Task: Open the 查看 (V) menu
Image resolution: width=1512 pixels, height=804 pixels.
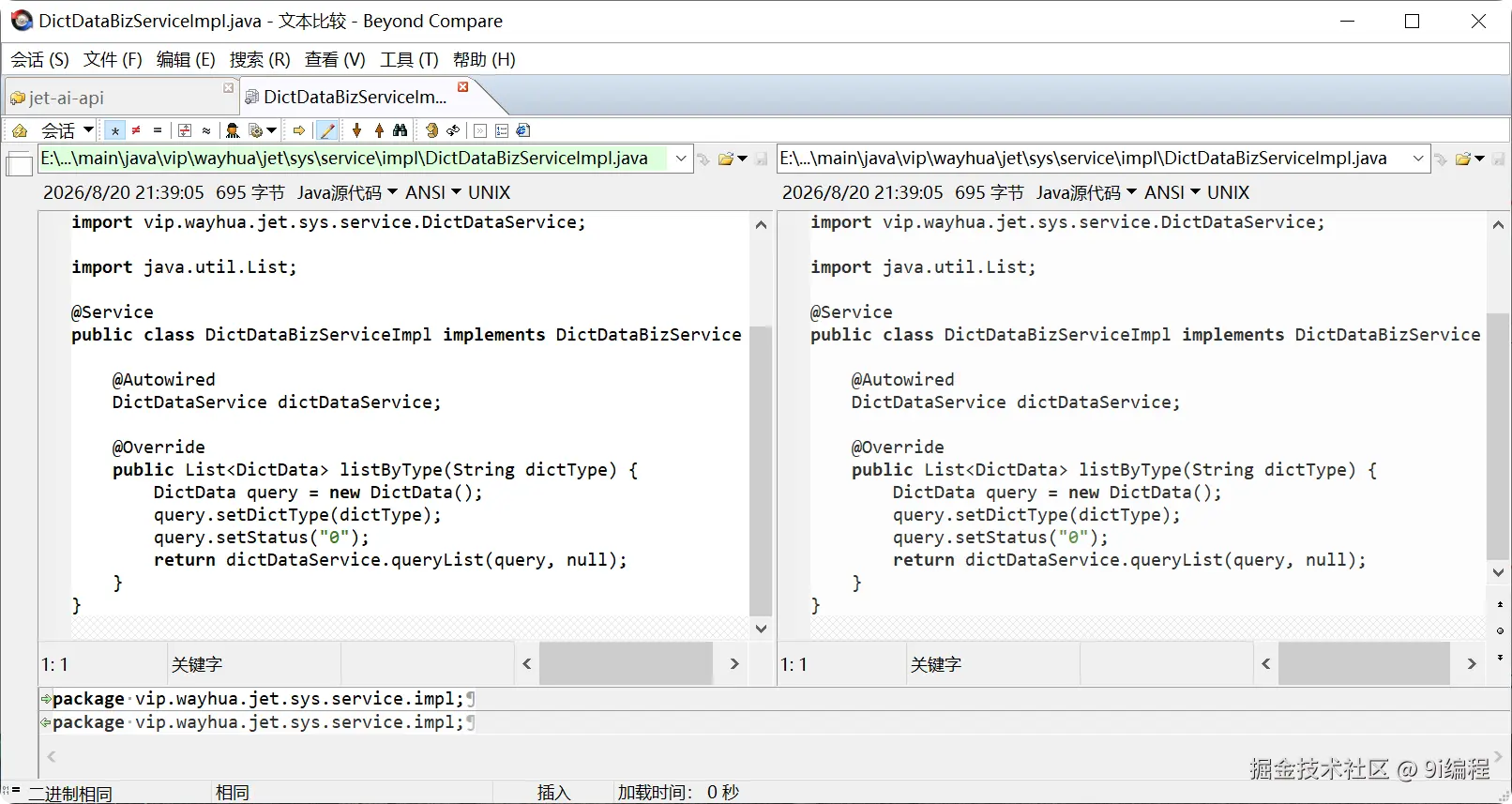Action: point(335,59)
